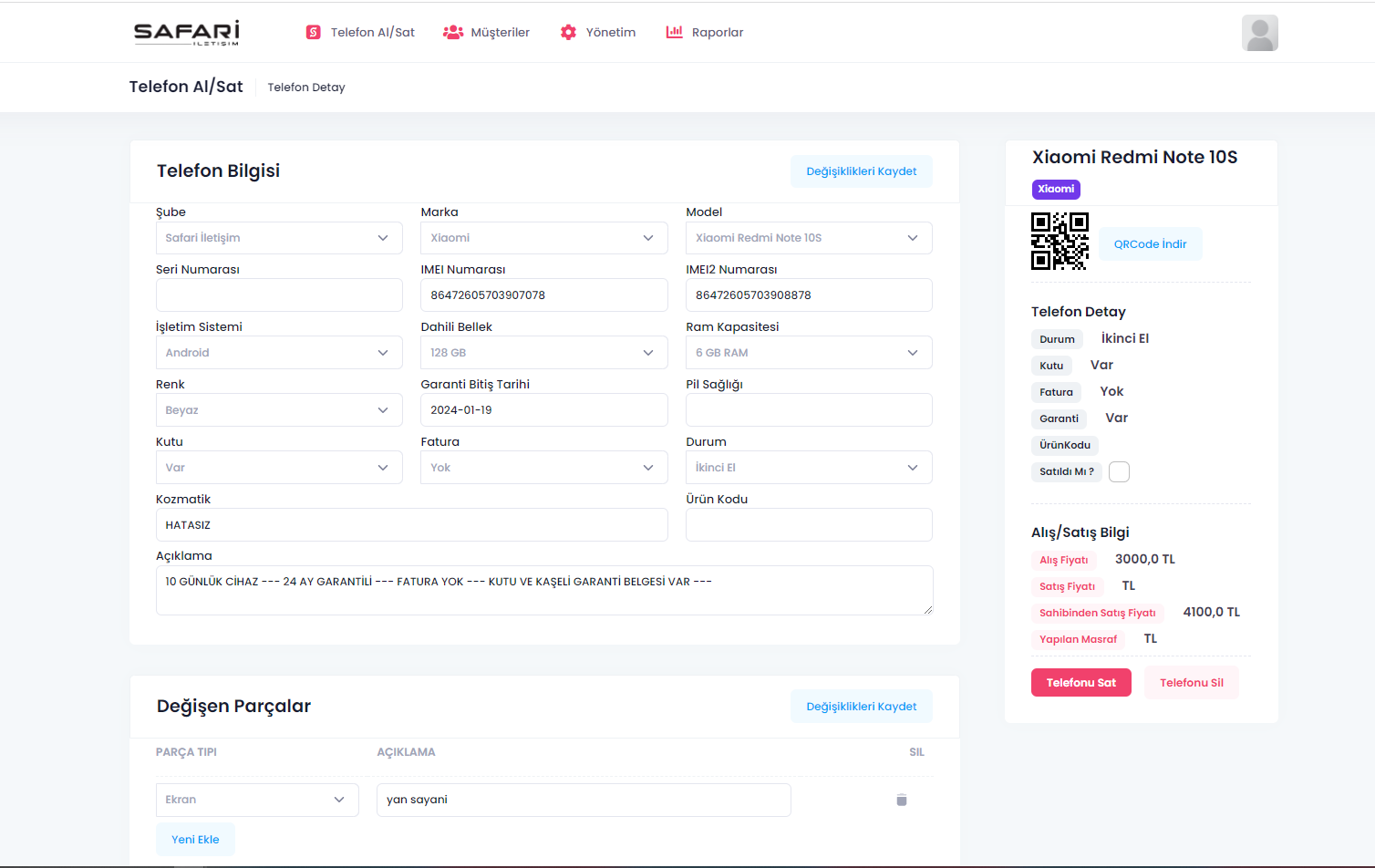The image size is (1375, 868).
Task: Open the user profile avatar
Action: point(1260,33)
